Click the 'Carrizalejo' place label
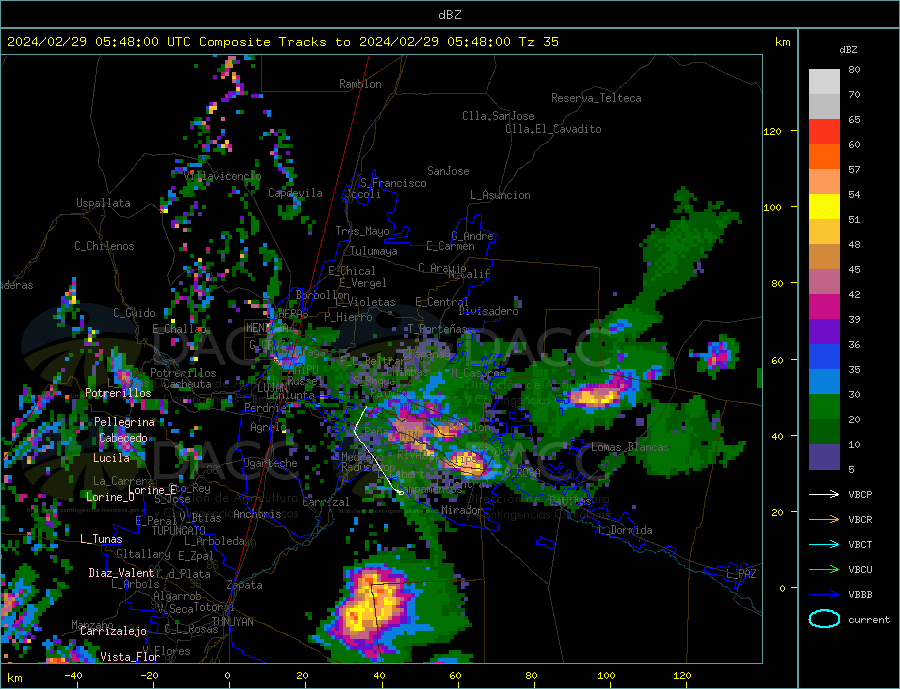 [113, 632]
